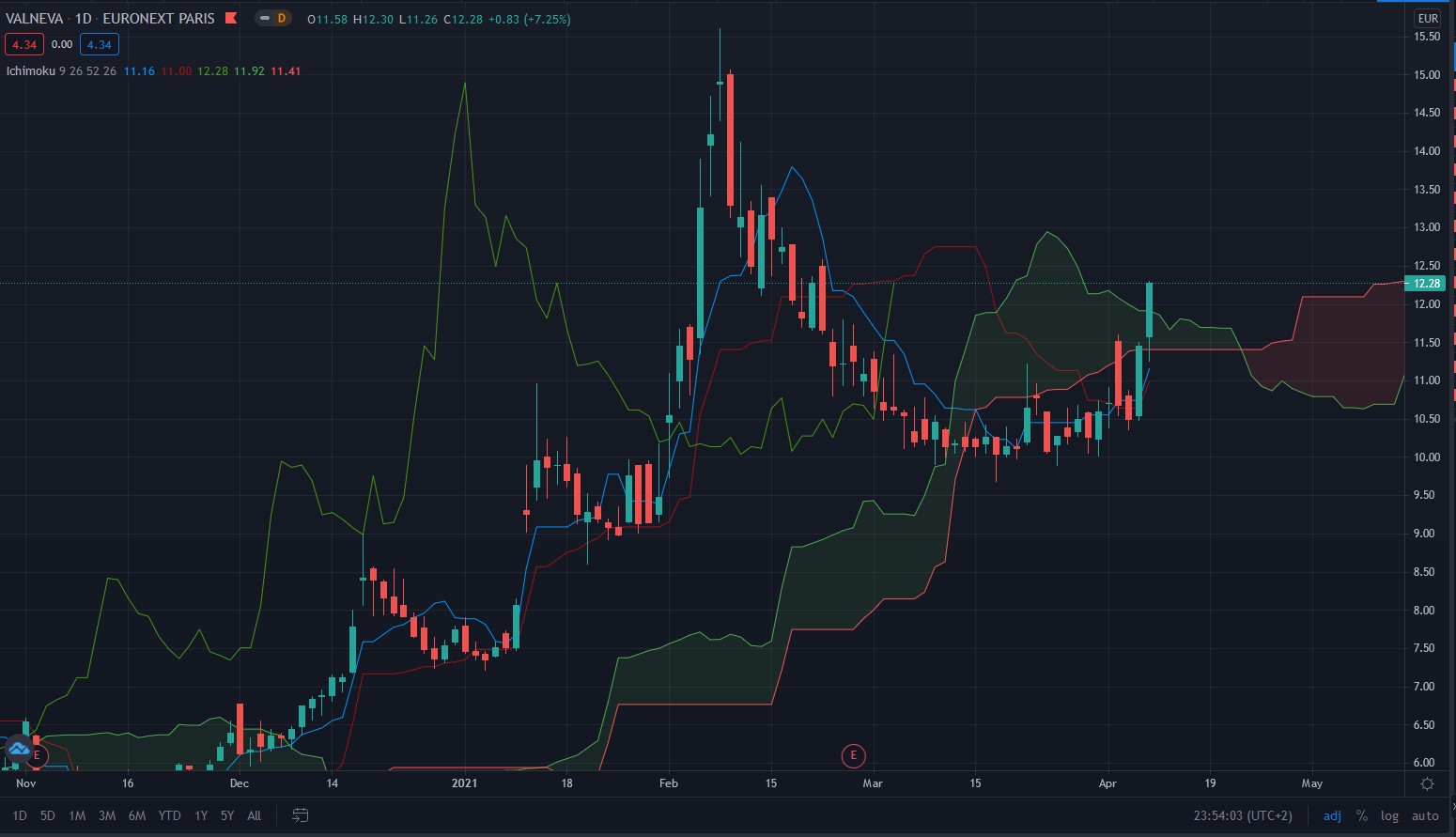Screen dimensions: 1456x837
Task: Click the 8.00 price axis label
Action: (1427, 611)
